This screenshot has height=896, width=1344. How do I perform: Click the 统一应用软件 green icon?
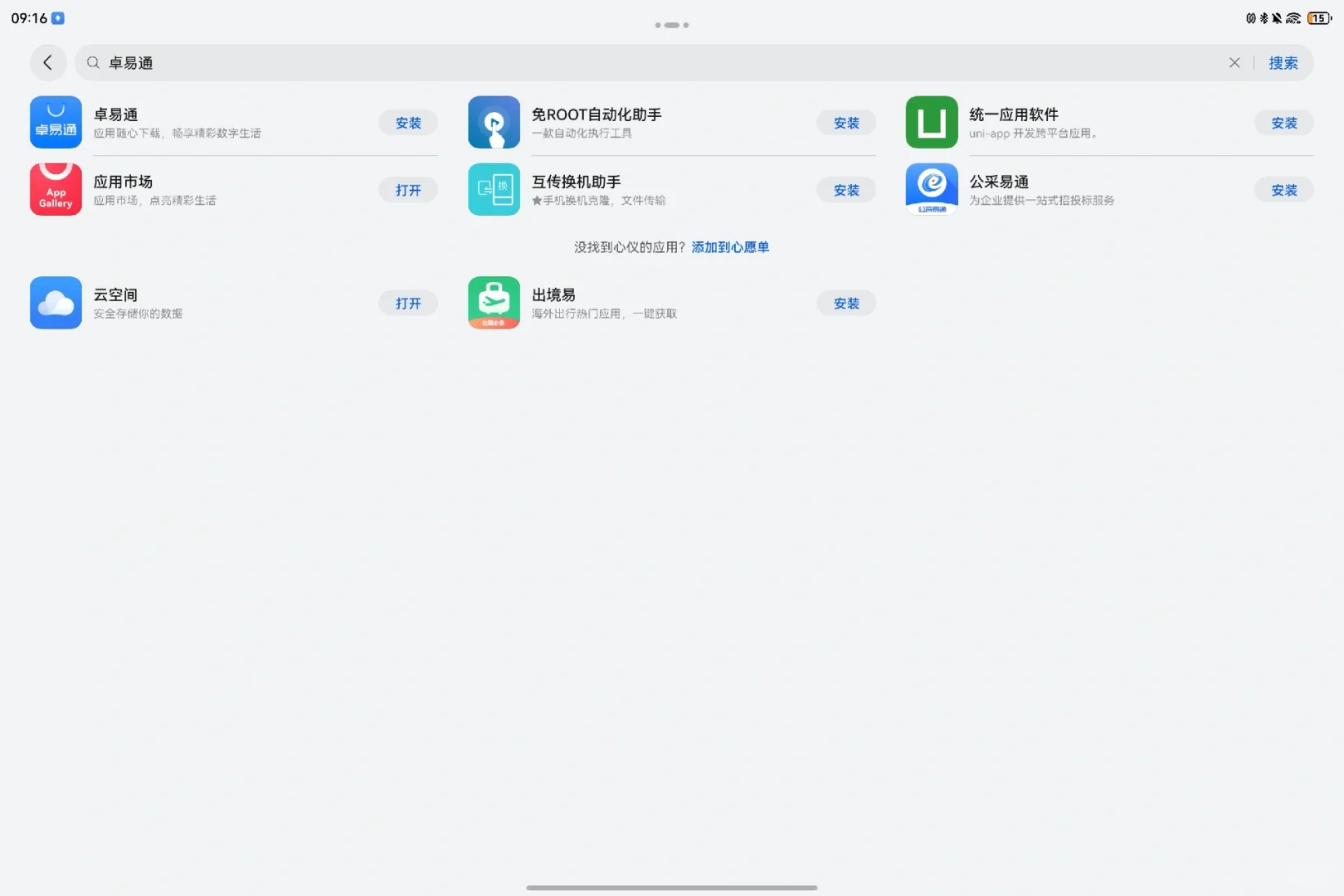931,122
